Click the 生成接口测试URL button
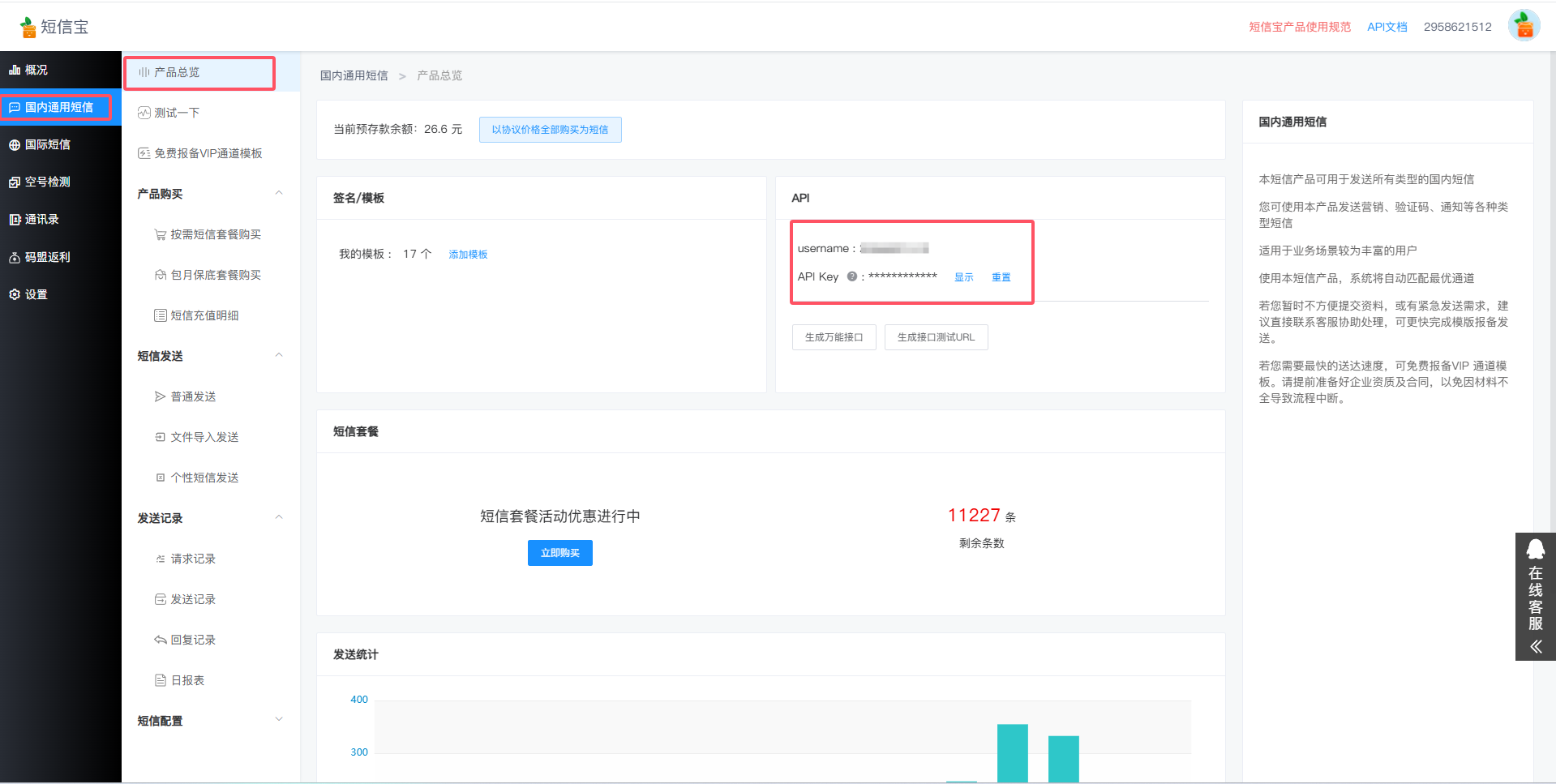 [x=936, y=337]
